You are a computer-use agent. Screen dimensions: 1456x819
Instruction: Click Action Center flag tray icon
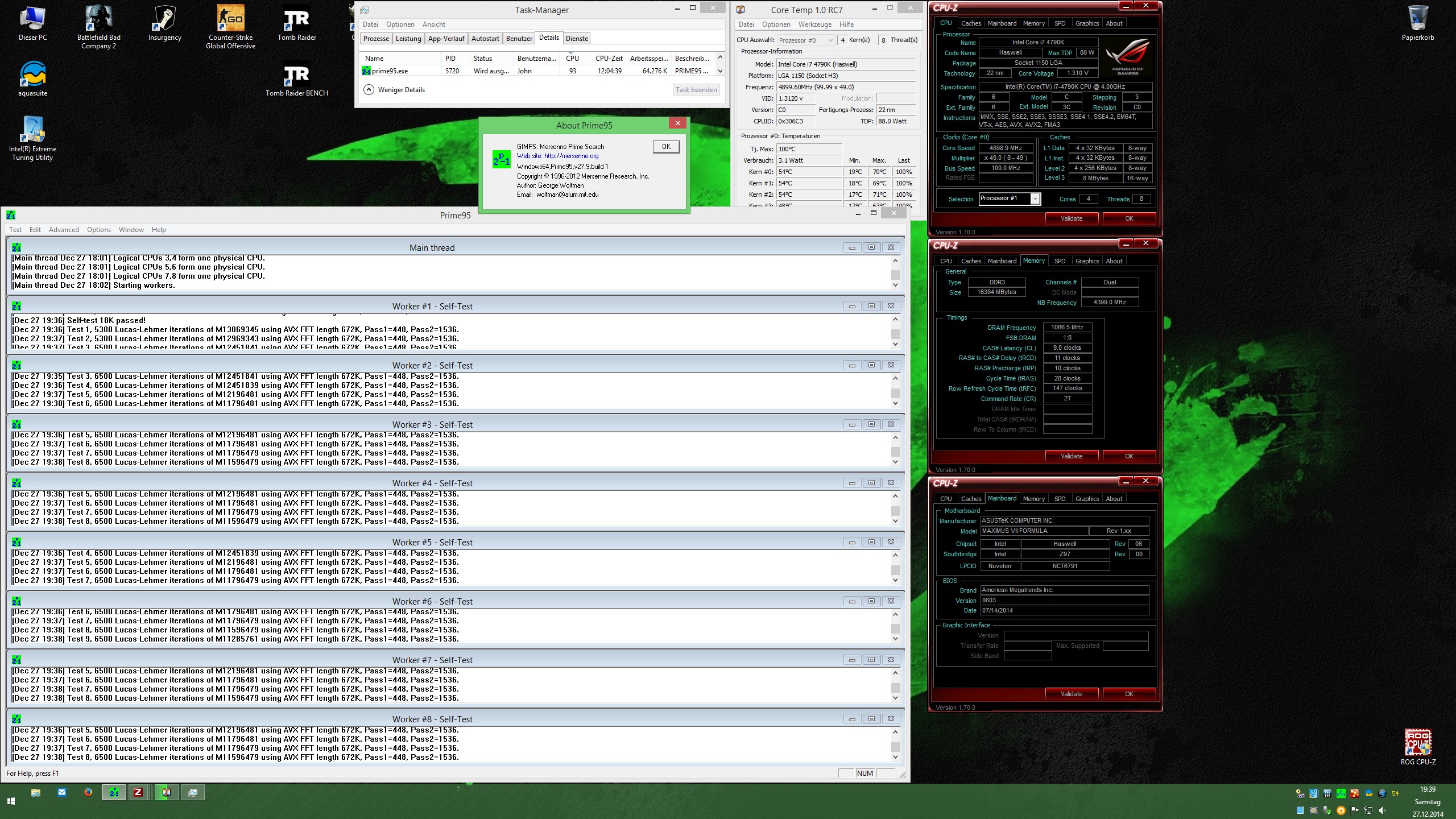1354,810
